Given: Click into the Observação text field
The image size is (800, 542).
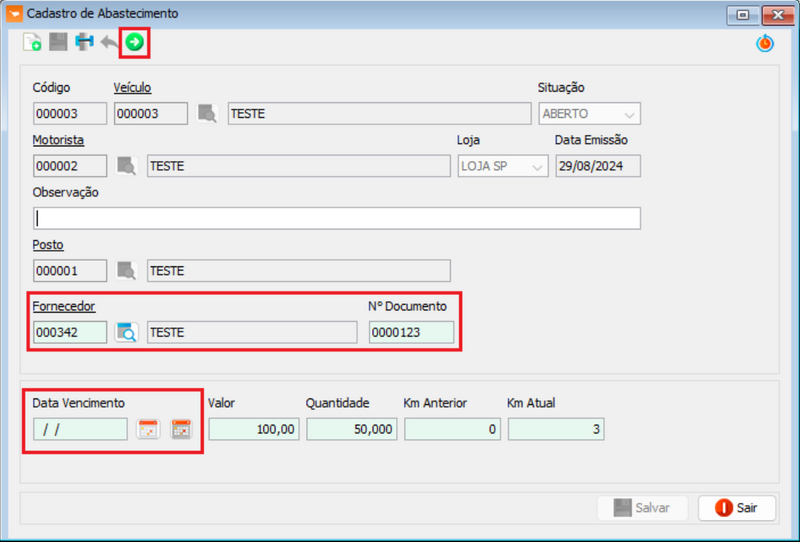Looking at the screenshot, I should (336, 218).
